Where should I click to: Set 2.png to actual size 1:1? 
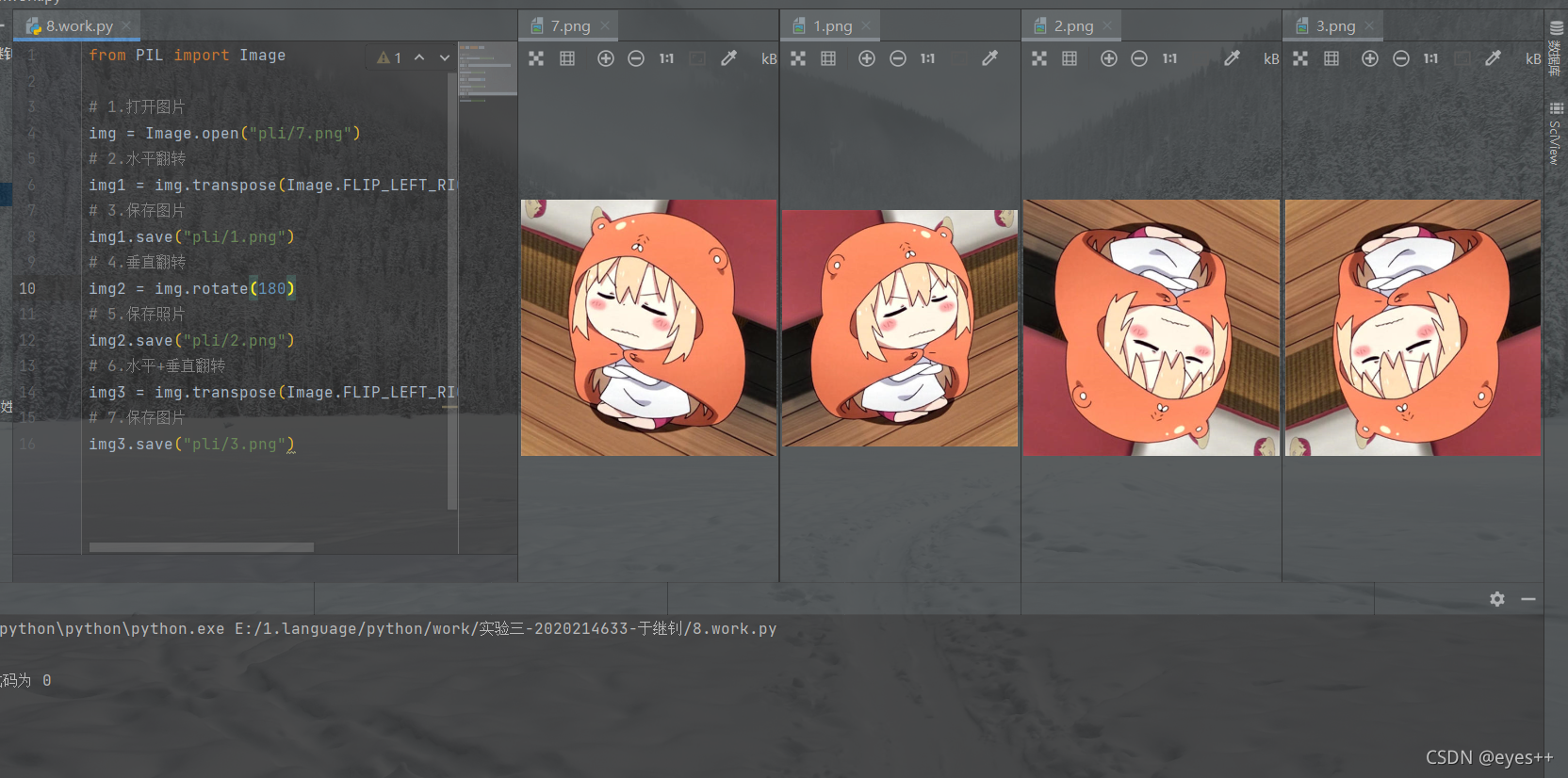coord(1169,58)
